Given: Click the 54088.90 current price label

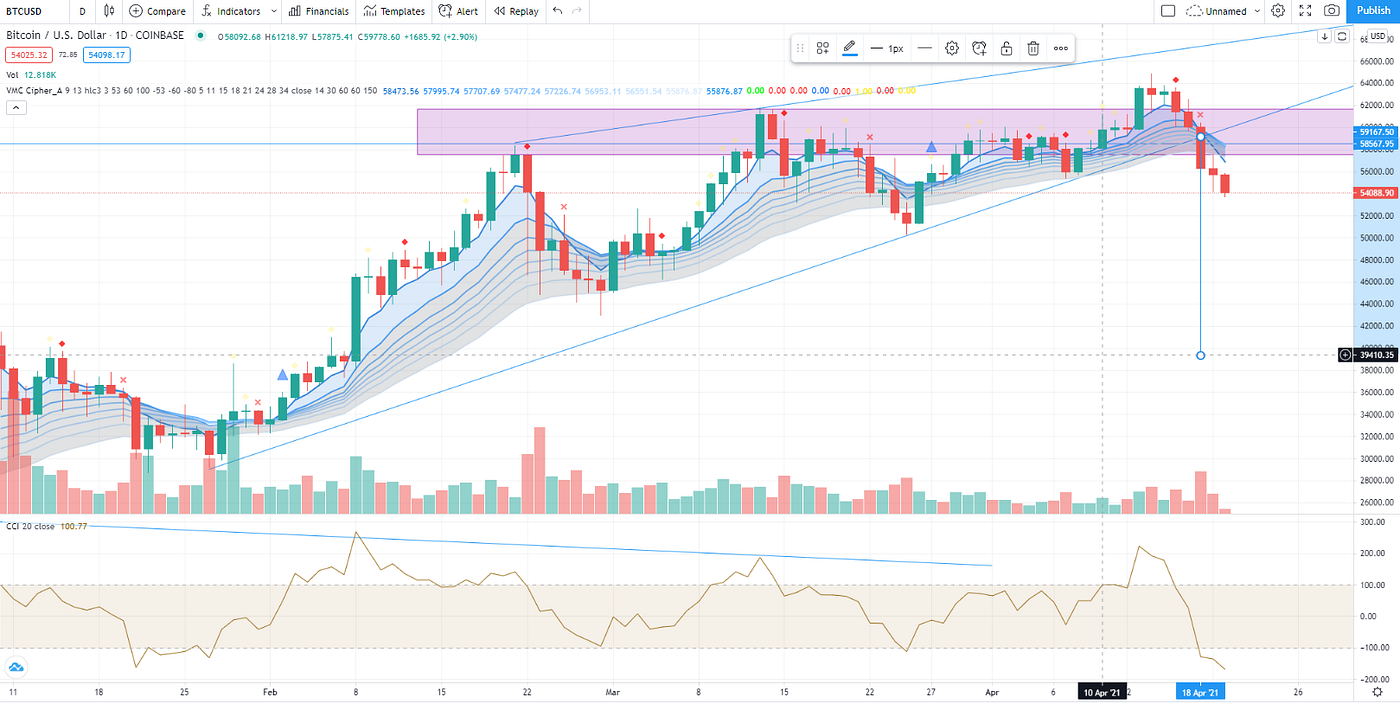Looking at the screenshot, I should click(x=1376, y=192).
